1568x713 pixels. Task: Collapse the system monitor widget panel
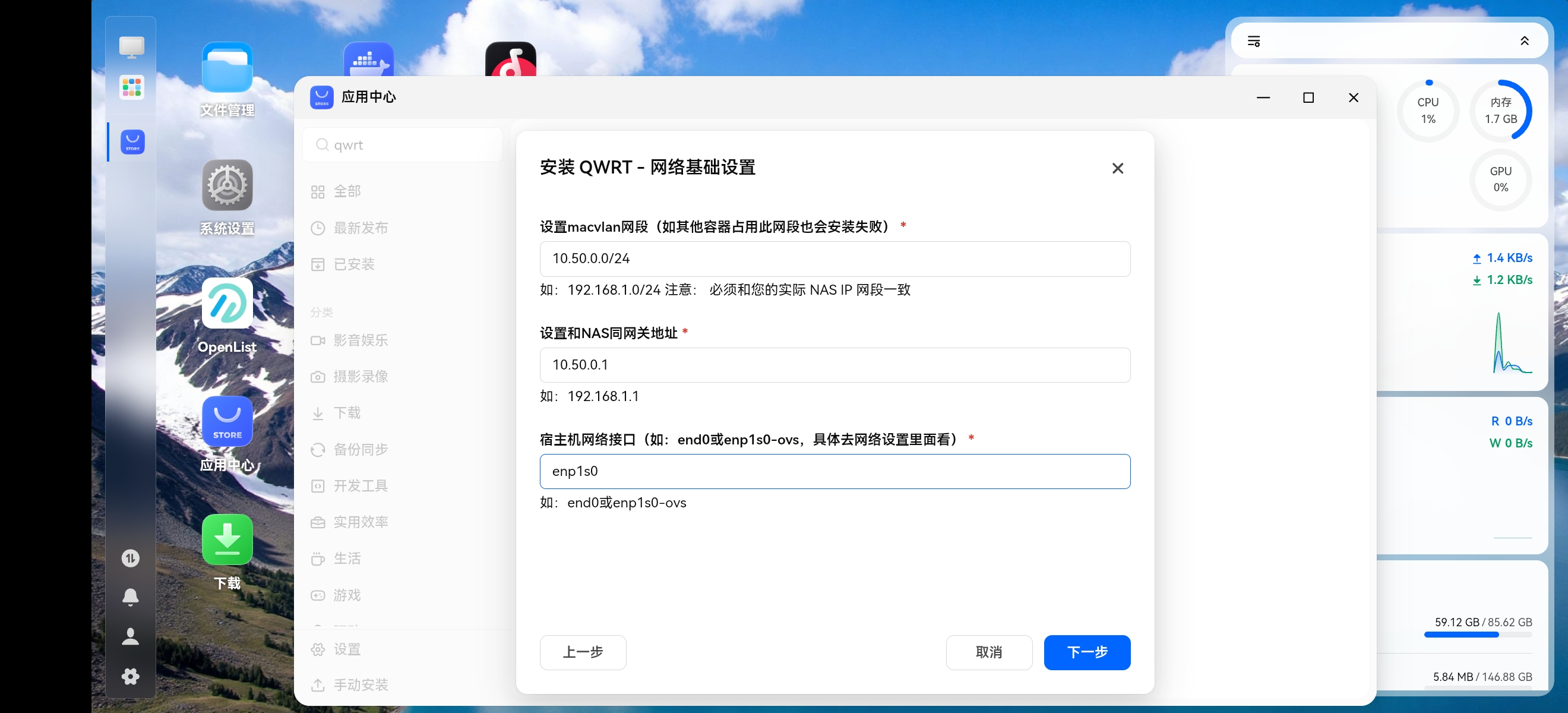pos(1524,41)
